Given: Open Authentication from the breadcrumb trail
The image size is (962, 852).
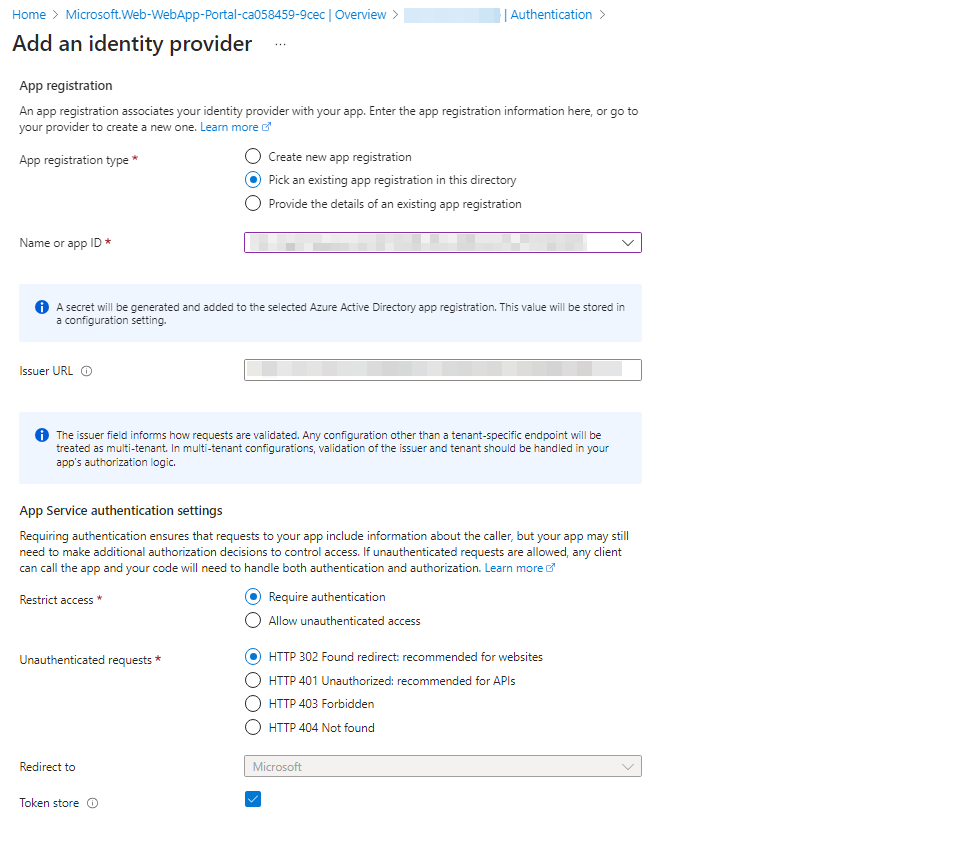Looking at the screenshot, I should coord(551,14).
